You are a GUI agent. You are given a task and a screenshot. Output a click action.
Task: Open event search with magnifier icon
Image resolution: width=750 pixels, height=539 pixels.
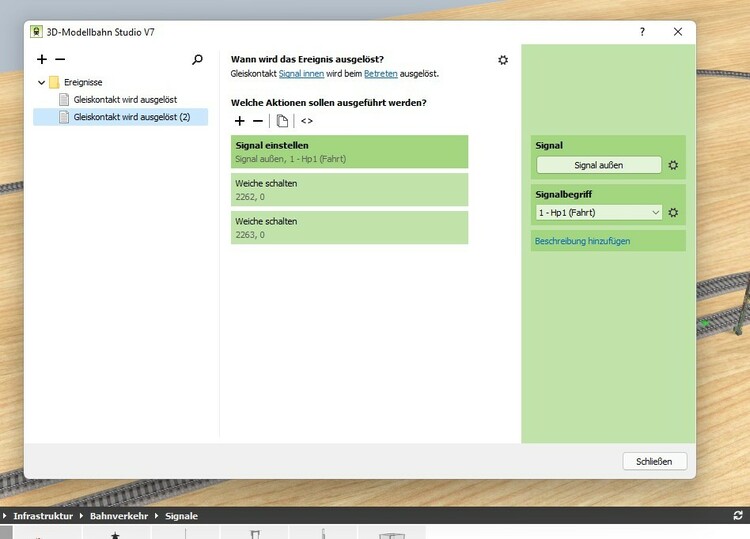[x=197, y=59]
